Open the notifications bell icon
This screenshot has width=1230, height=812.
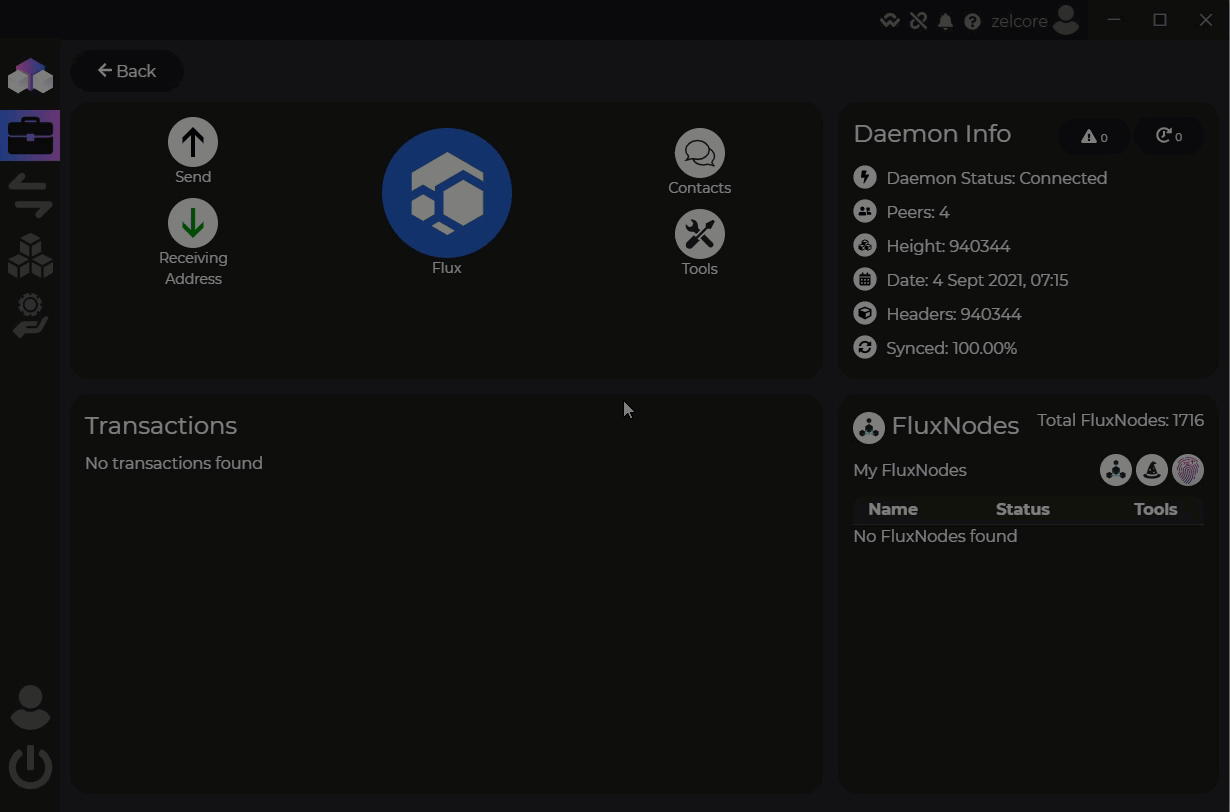[x=945, y=21]
